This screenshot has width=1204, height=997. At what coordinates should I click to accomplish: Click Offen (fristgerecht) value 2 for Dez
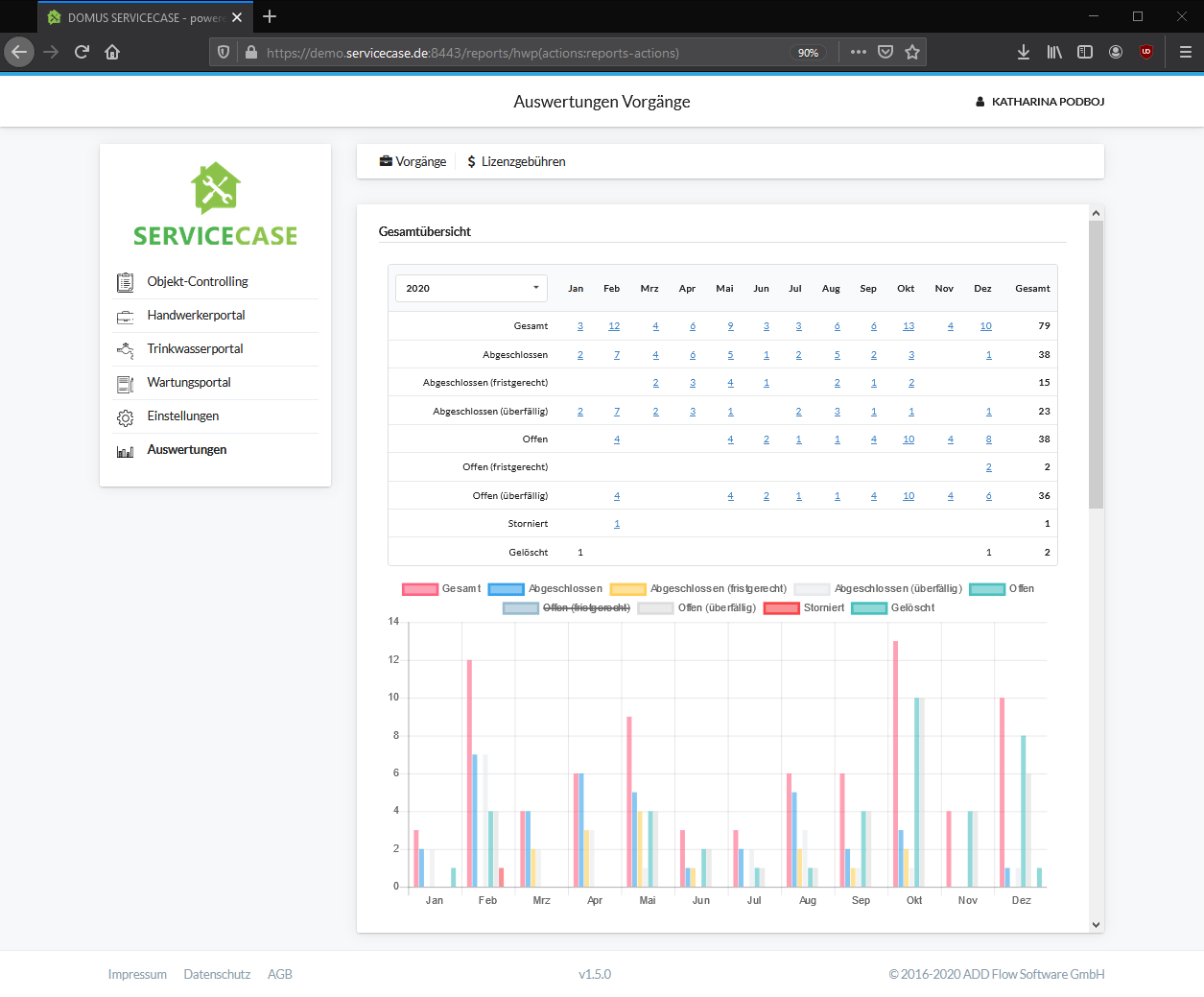point(989,467)
